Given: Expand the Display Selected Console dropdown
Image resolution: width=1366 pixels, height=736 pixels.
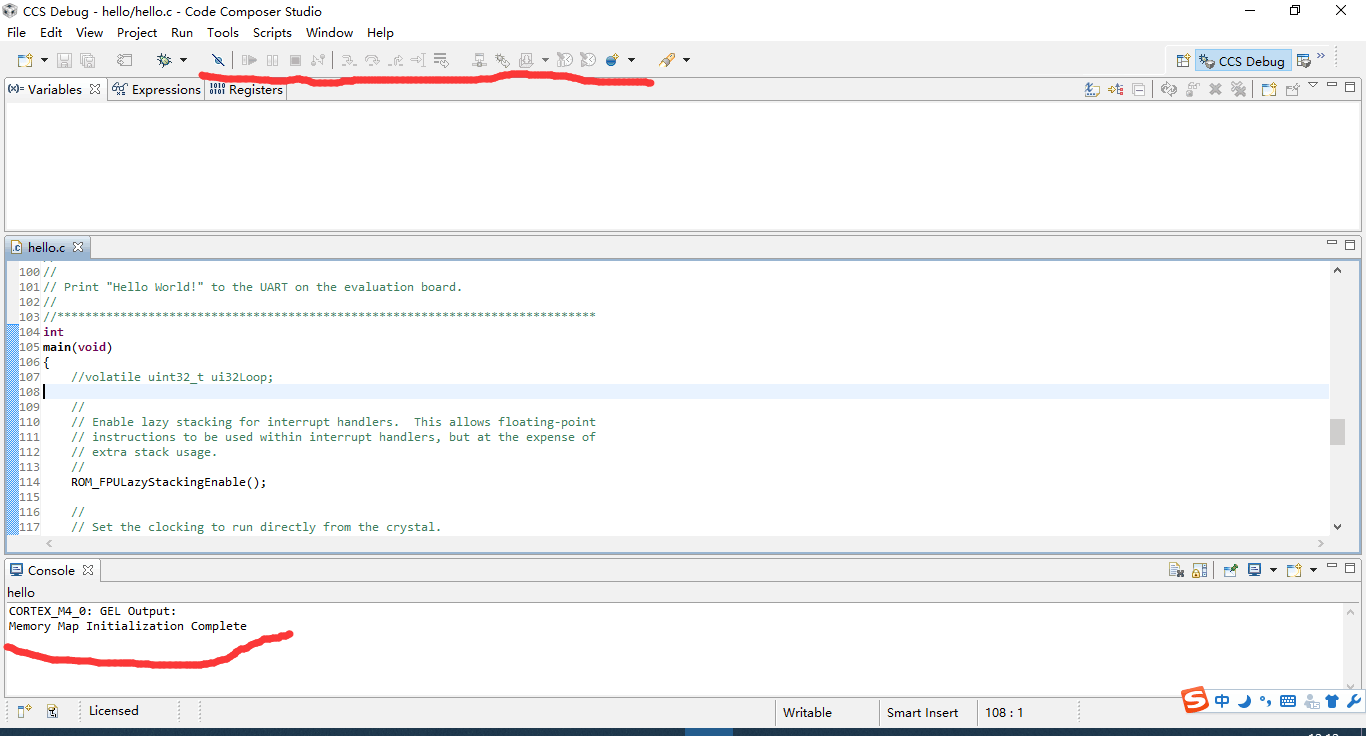Looking at the screenshot, I should coord(1273,570).
